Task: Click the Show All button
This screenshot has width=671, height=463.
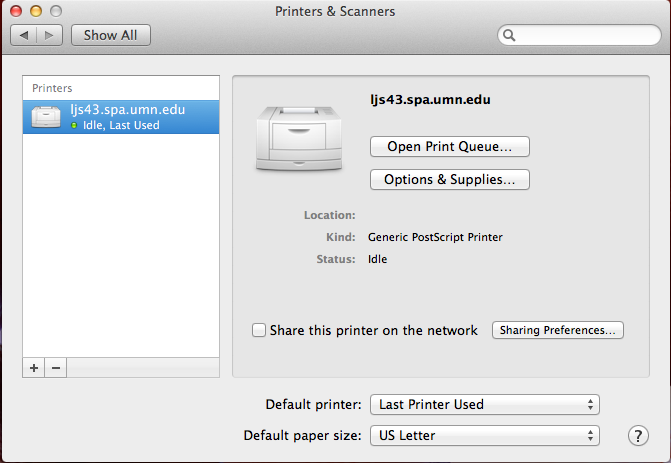Action: click(x=111, y=35)
